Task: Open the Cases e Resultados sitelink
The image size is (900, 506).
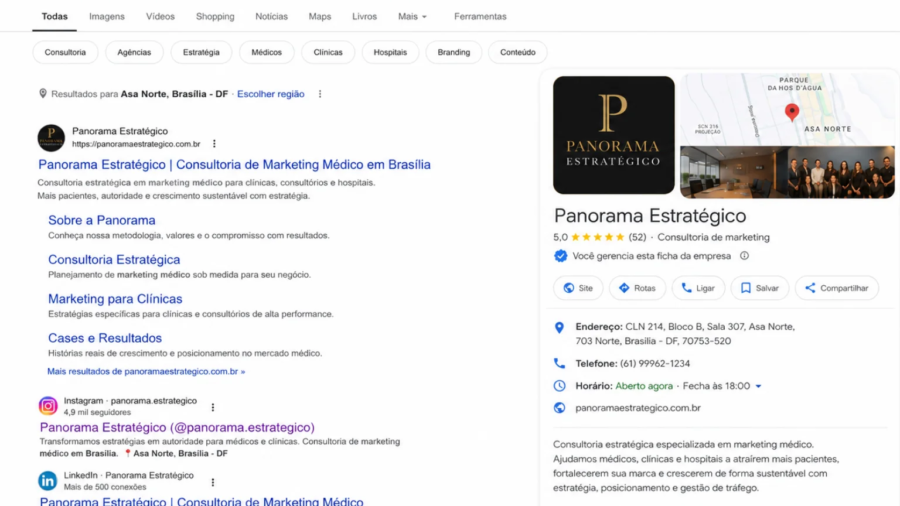Action: 105,338
